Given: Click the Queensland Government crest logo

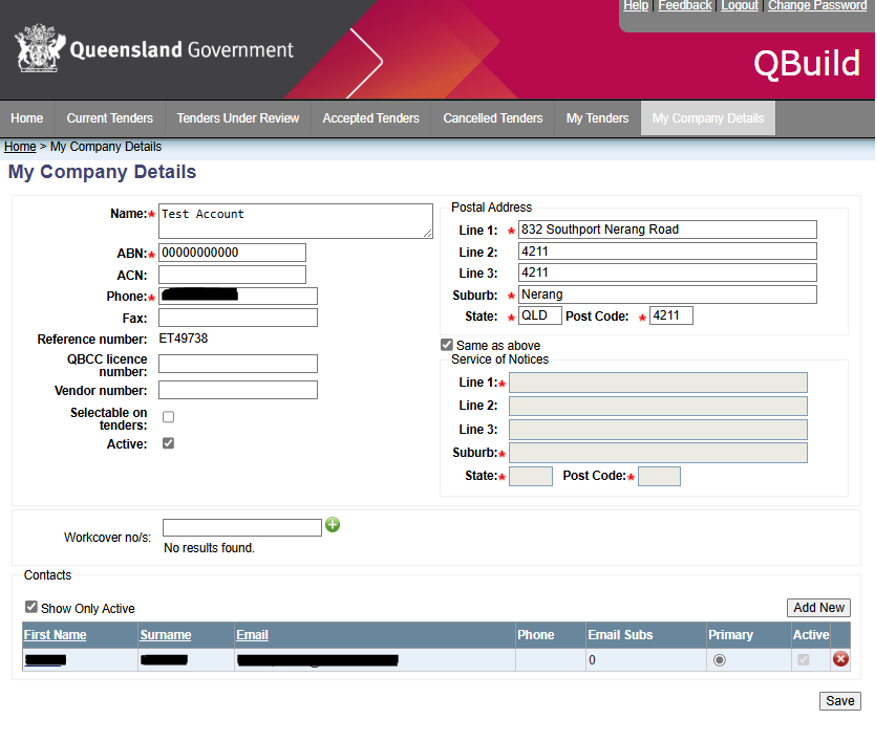Looking at the screenshot, I should pos(40,48).
